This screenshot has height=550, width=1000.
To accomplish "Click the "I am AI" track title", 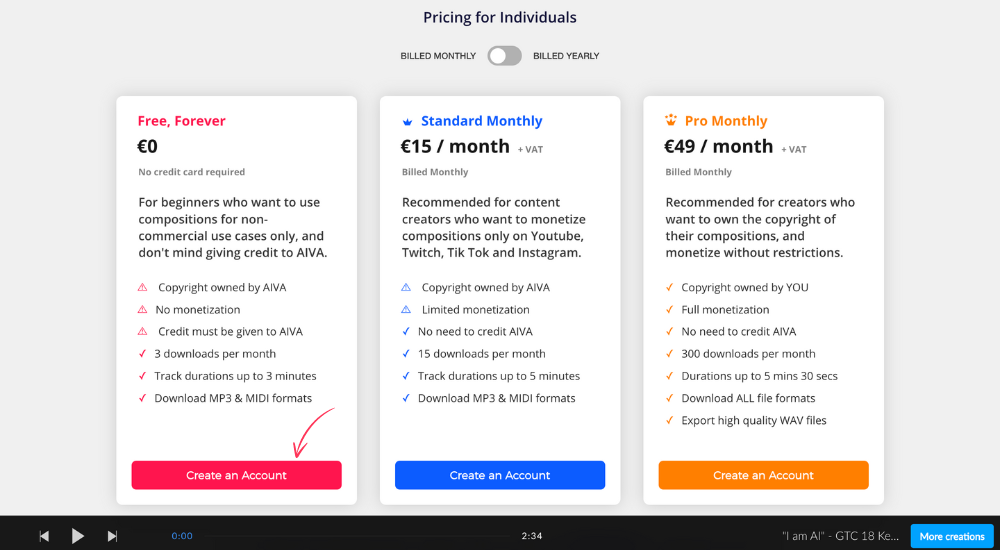I will coord(841,536).
